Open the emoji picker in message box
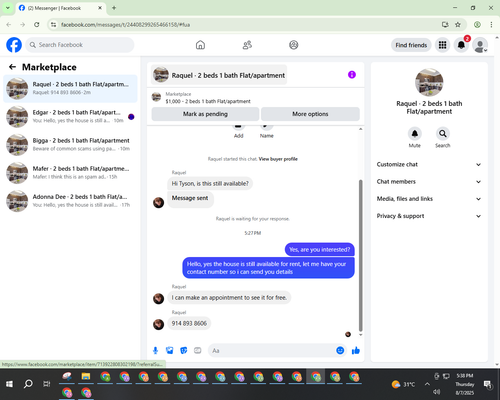This screenshot has height=400, width=500. click(340, 350)
